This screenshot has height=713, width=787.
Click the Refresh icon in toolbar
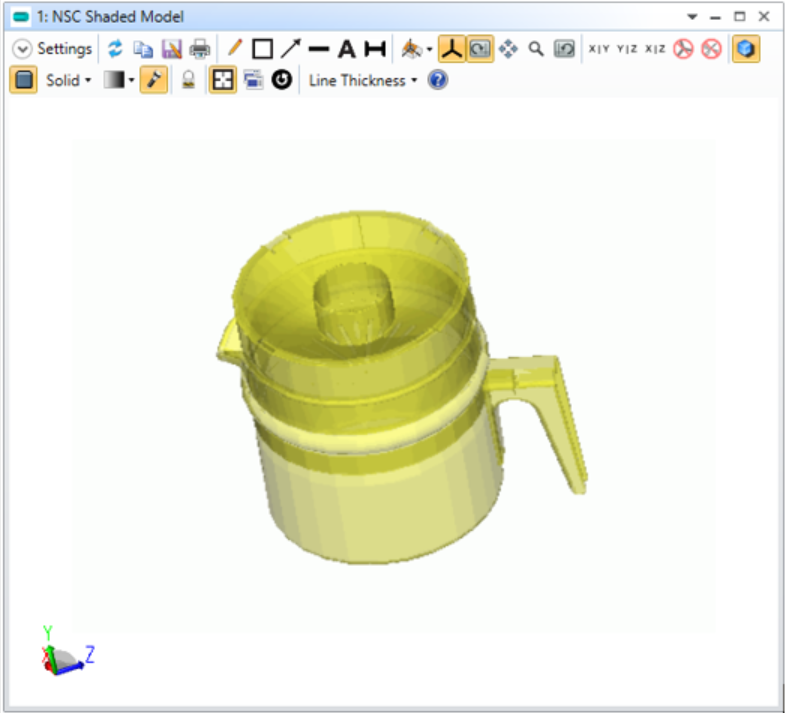click(116, 48)
